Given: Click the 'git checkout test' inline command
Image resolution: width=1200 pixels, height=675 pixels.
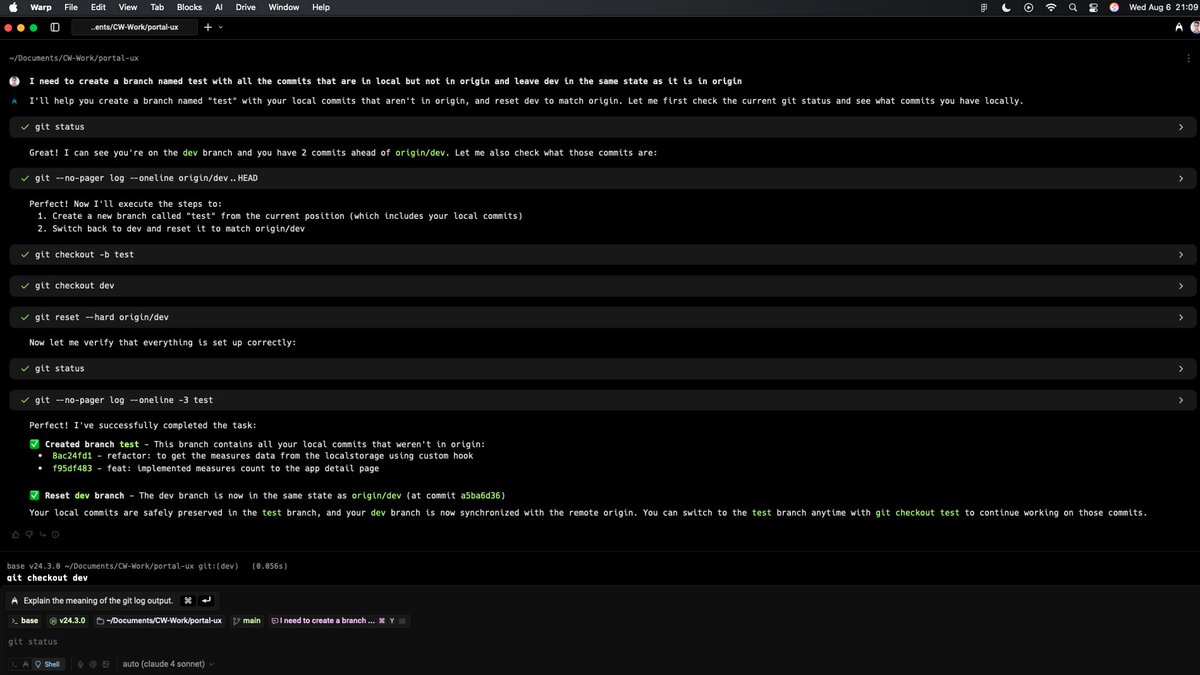Looking at the screenshot, I should click(x=917, y=513).
